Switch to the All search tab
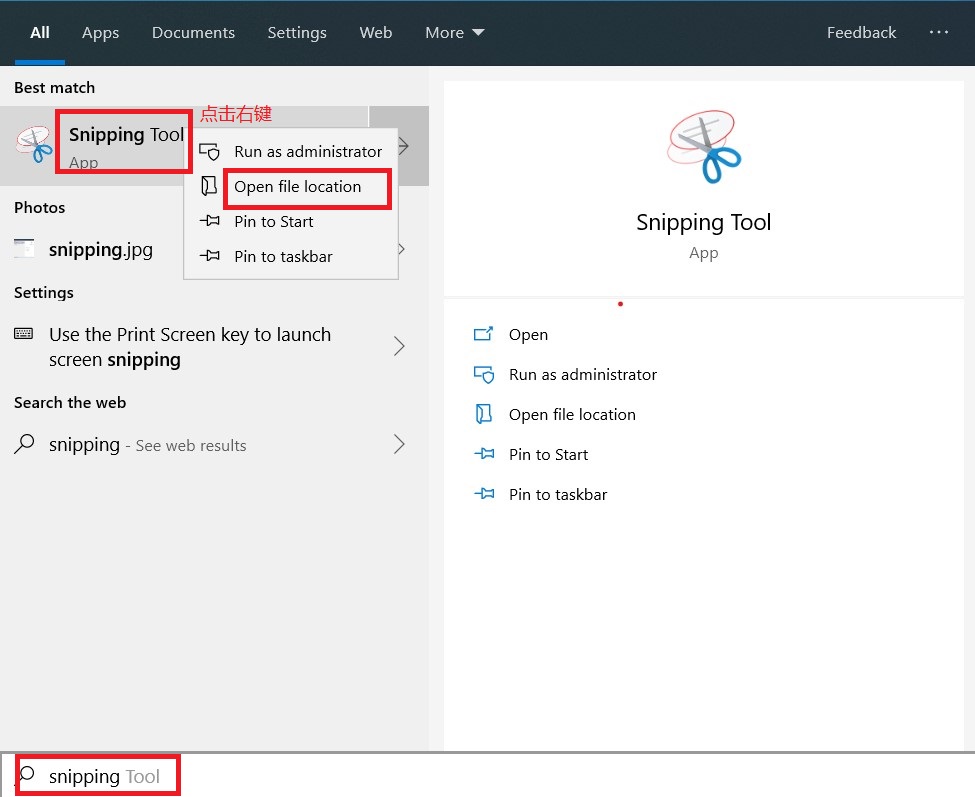975x797 pixels. (40, 32)
